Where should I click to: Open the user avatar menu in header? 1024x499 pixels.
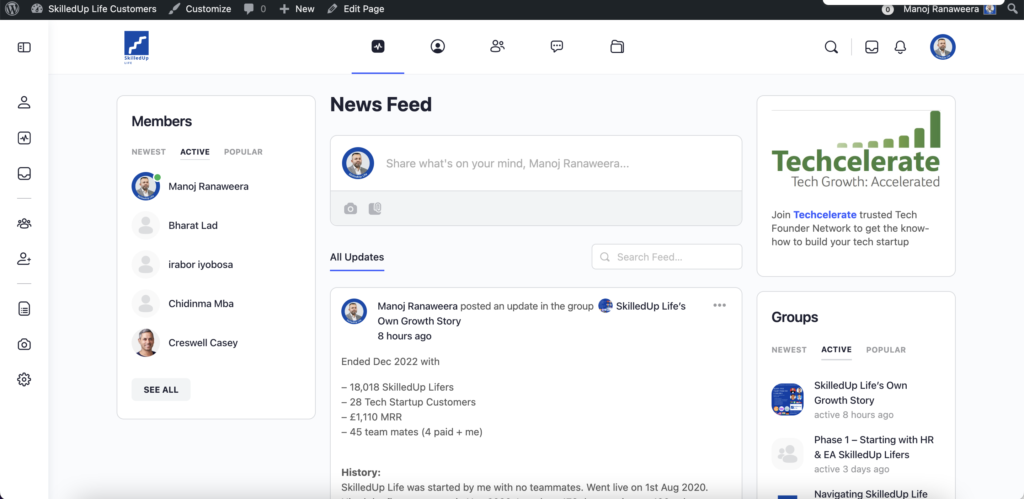coord(943,47)
